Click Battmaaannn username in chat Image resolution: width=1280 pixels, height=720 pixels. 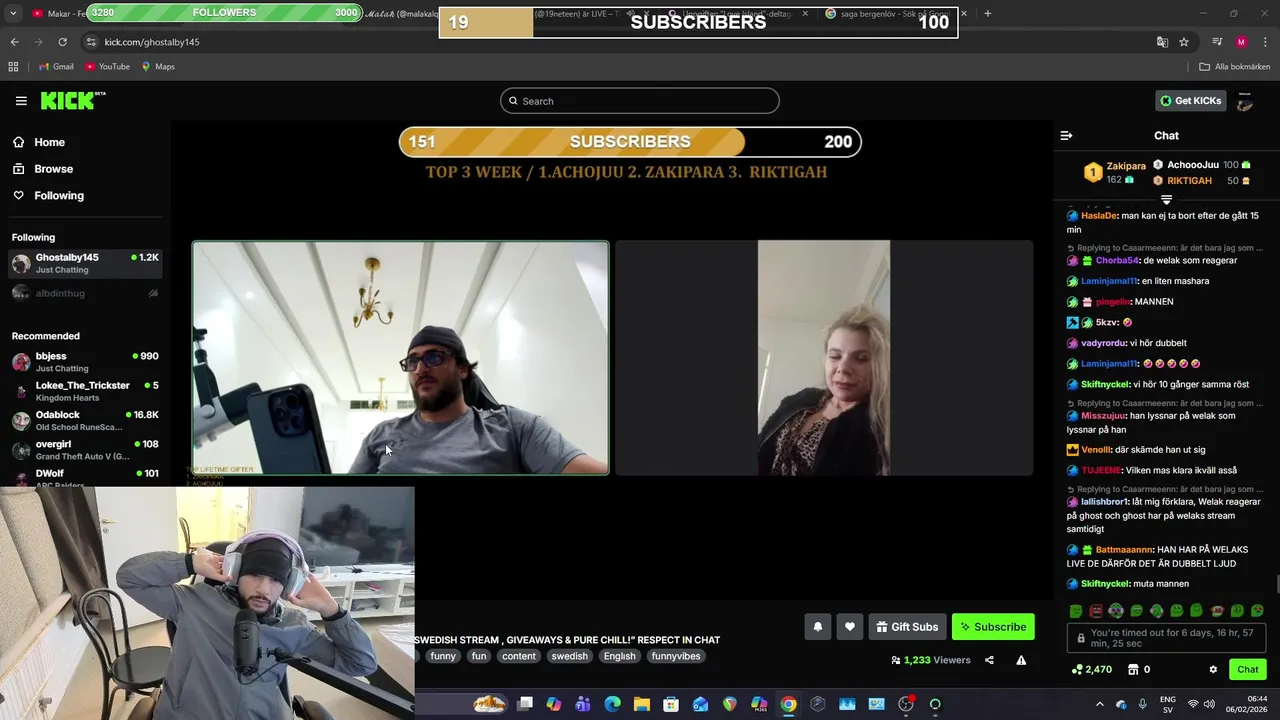pyautogui.click(x=1124, y=550)
